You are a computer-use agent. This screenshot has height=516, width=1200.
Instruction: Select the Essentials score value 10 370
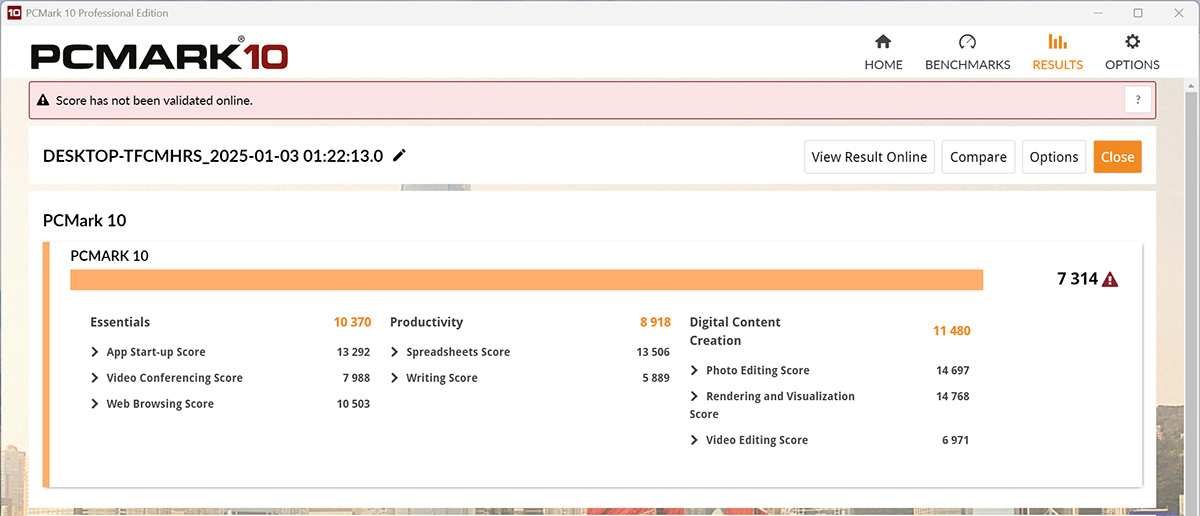(352, 322)
